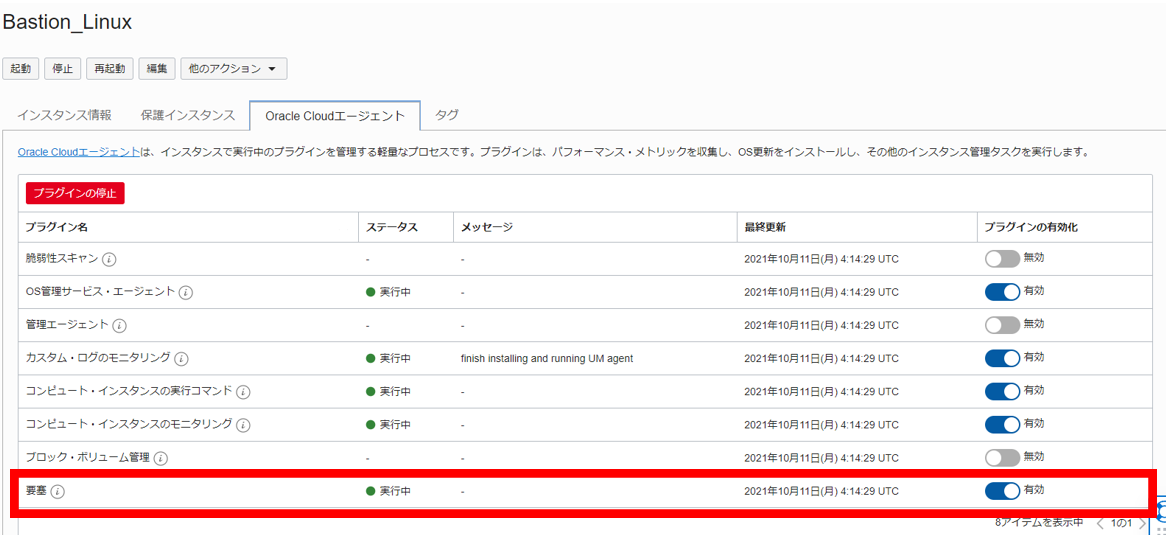Disable the カスタム・ログのモニタリング toggle
This screenshot has width=1166, height=535.
1002,358
